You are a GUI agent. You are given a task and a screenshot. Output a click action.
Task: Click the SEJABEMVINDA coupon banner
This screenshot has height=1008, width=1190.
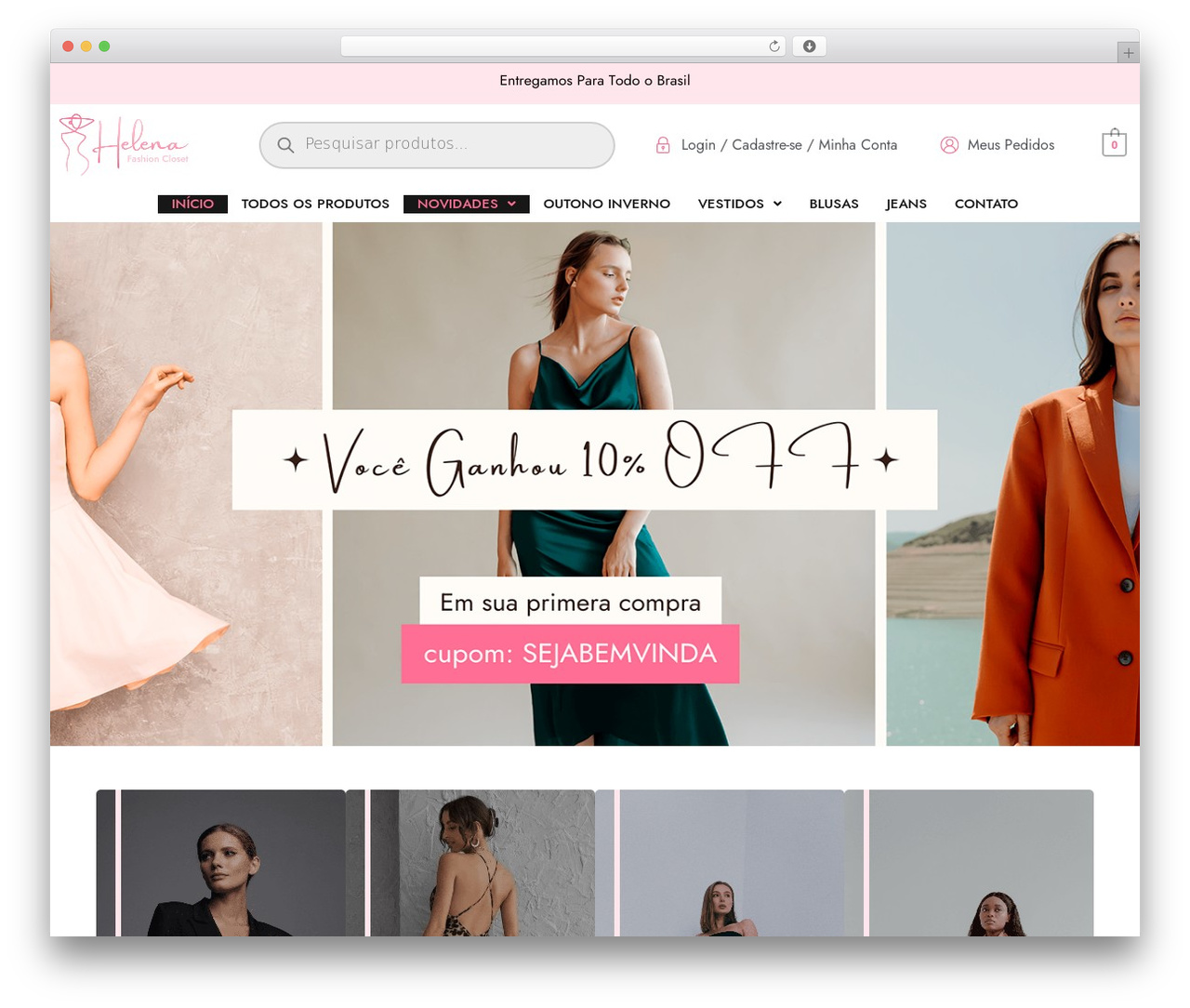point(571,654)
